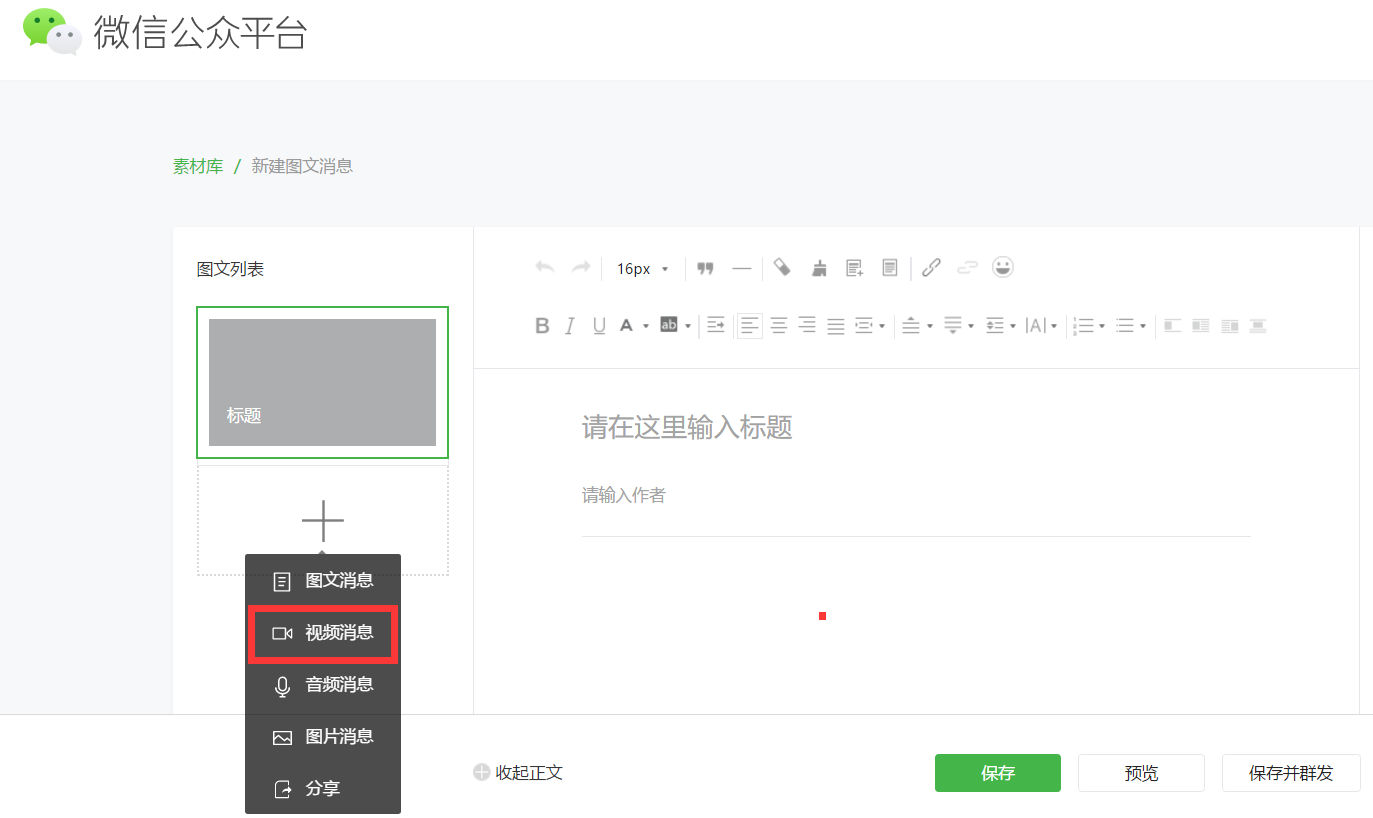Click the blockquote quotation marks icon
Screen dimensions: 1373x818
coord(705,268)
